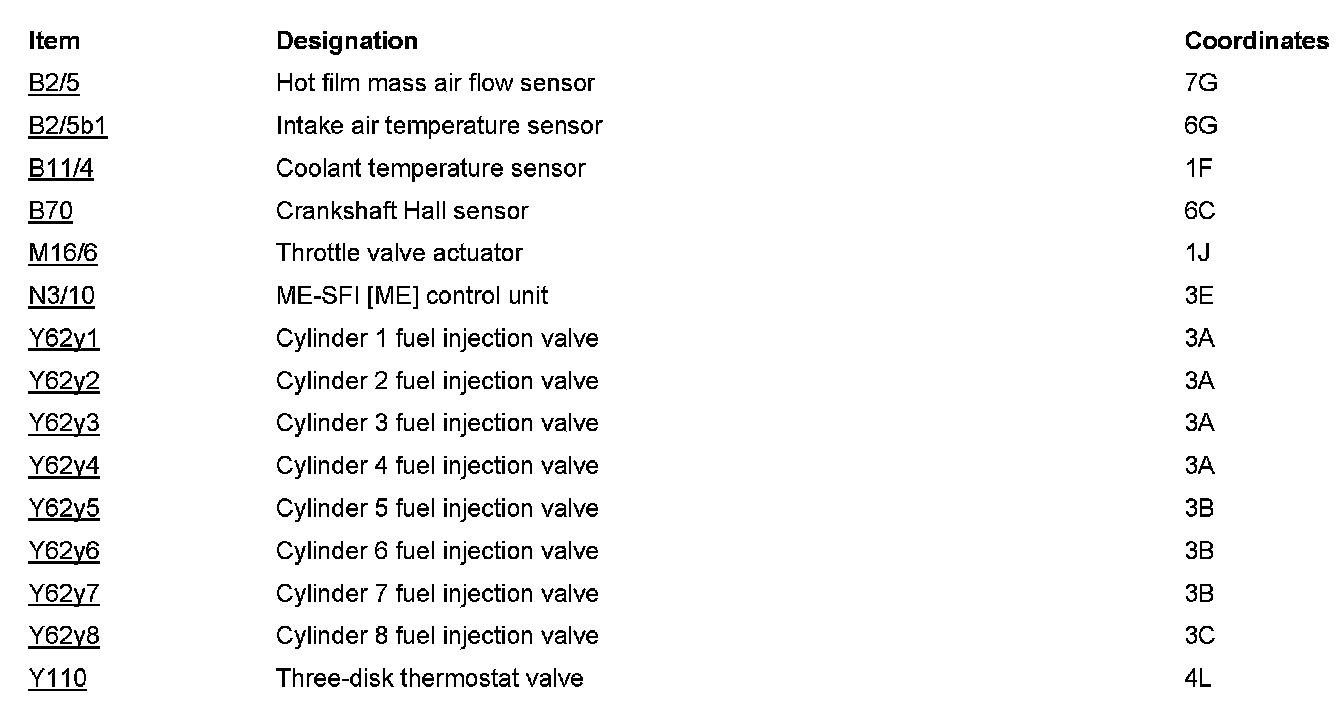Follow the B70 item link
1344x718 pixels.
click(x=50, y=211)
